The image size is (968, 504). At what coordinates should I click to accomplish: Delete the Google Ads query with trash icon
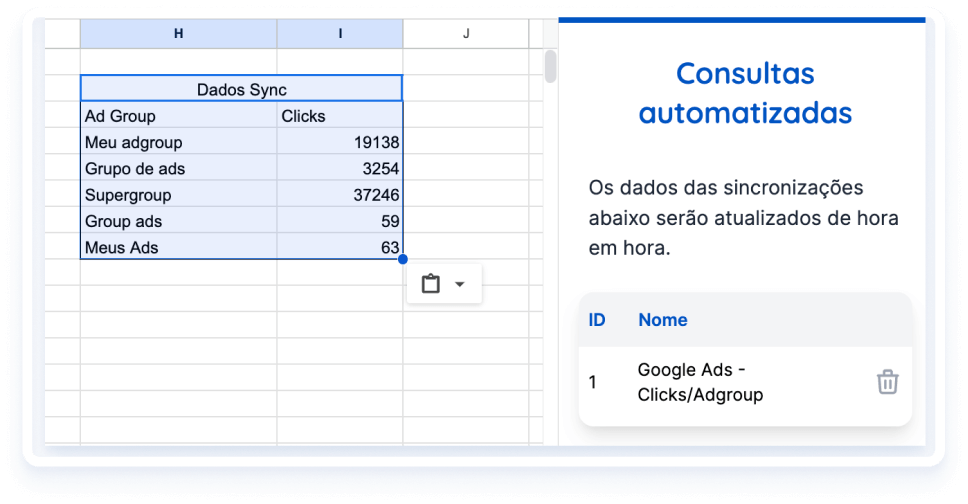tap(887, 382)
